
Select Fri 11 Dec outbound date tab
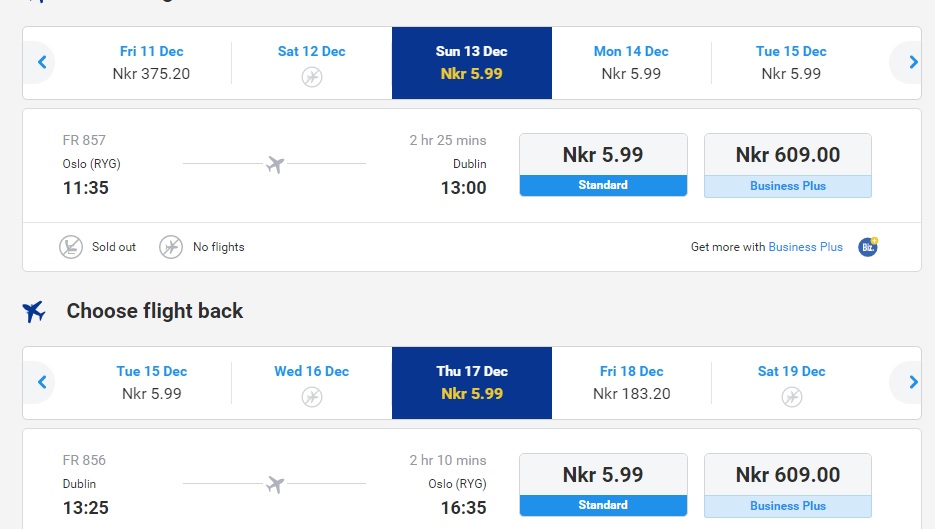(x=151, y=63)
